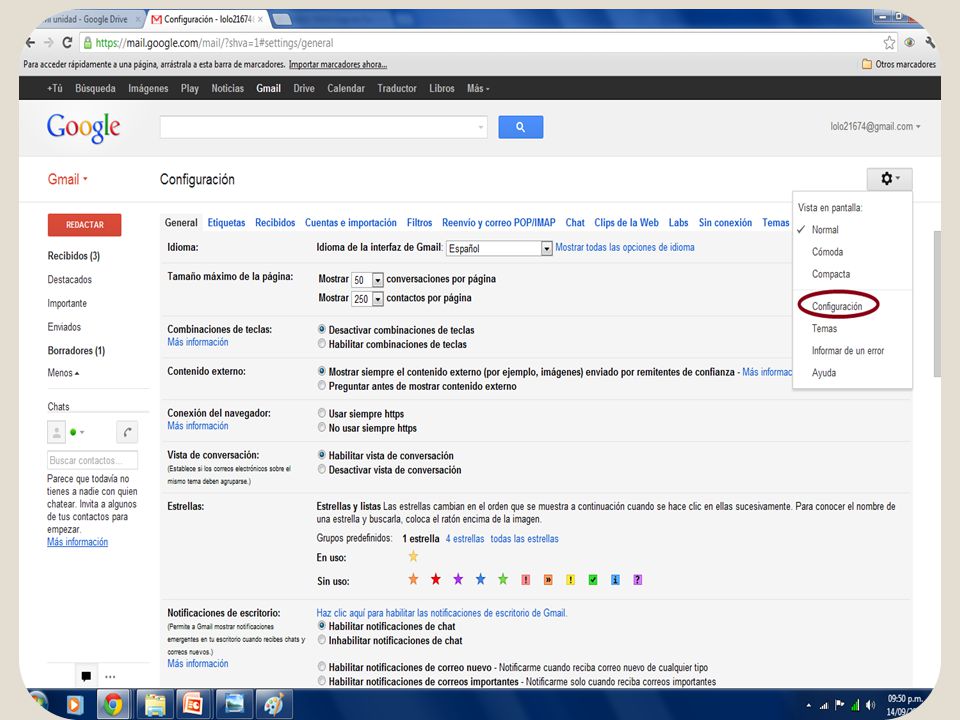Viewport: 960px width, 720px height.
Task: Open PowerPoint from the taskbar
Action: coord(193,705)
